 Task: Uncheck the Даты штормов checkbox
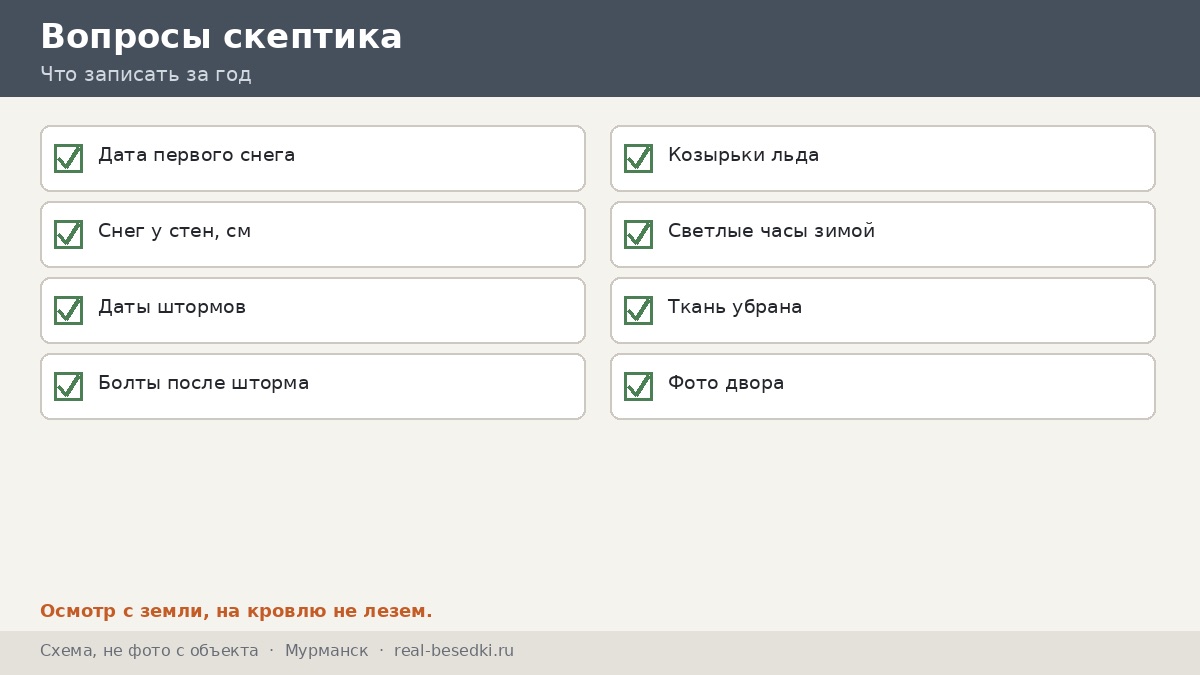68,310
